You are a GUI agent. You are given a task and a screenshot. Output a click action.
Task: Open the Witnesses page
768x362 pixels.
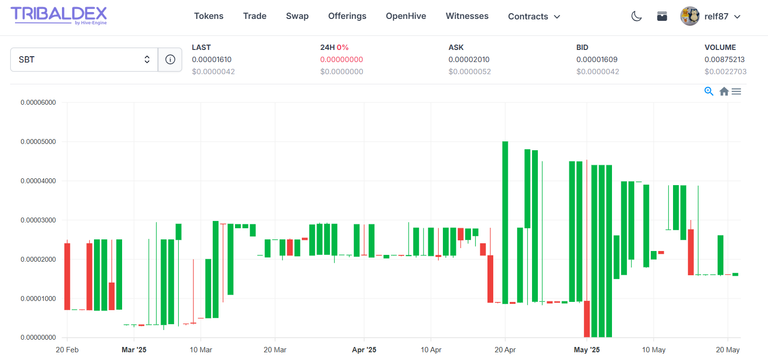tap(467, 16)
